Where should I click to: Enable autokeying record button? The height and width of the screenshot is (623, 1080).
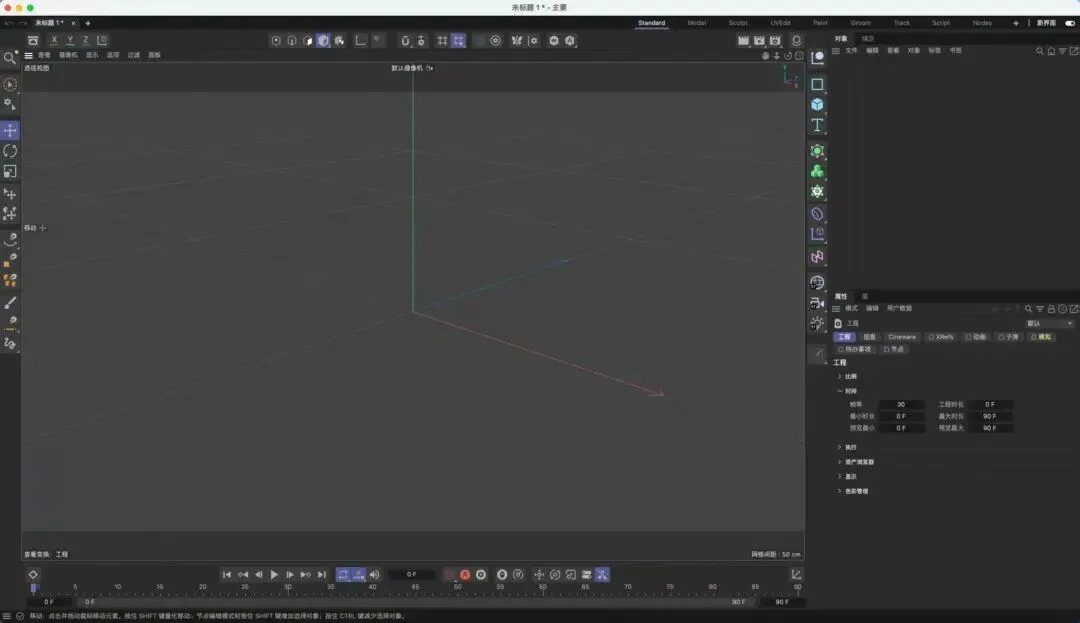(x=465, y=575)
